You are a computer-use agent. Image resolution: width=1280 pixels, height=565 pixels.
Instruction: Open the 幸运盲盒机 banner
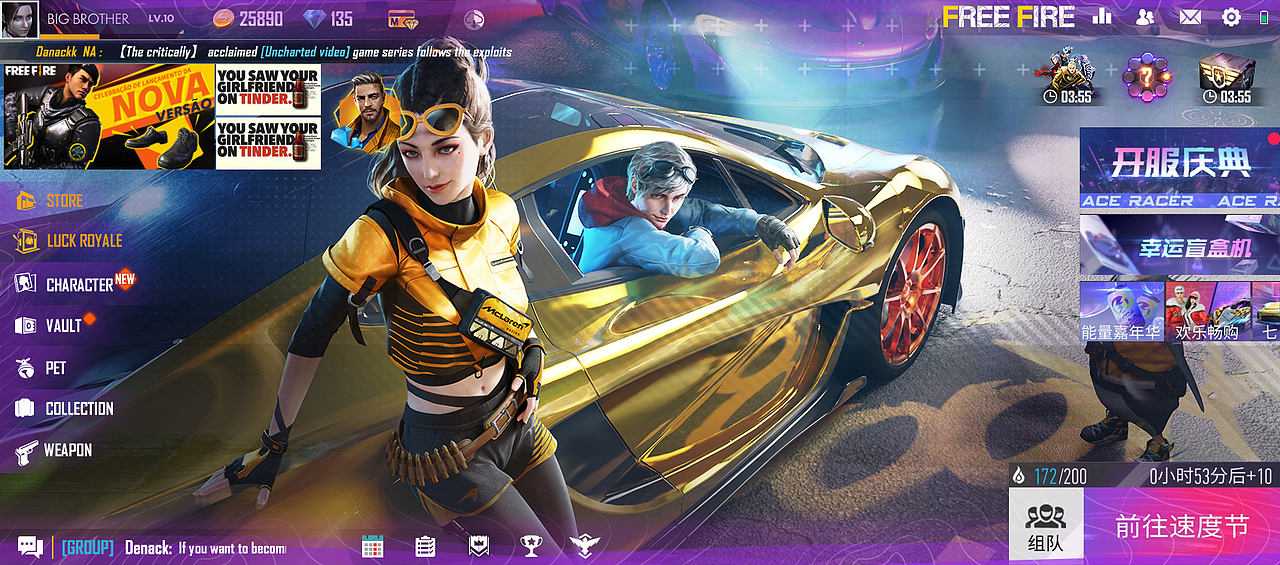[x=1180, y=246]
